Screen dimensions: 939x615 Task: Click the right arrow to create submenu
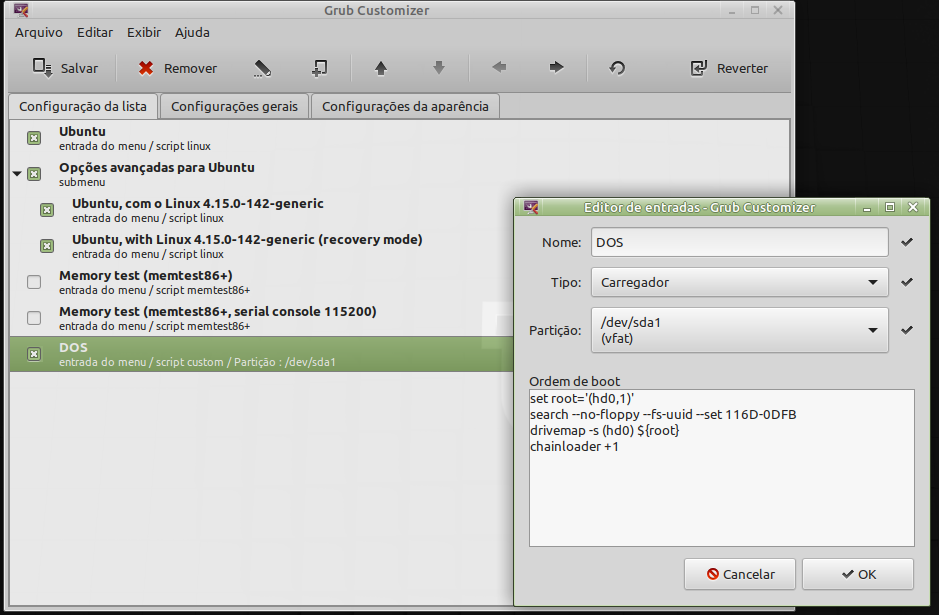click(556, 67)
